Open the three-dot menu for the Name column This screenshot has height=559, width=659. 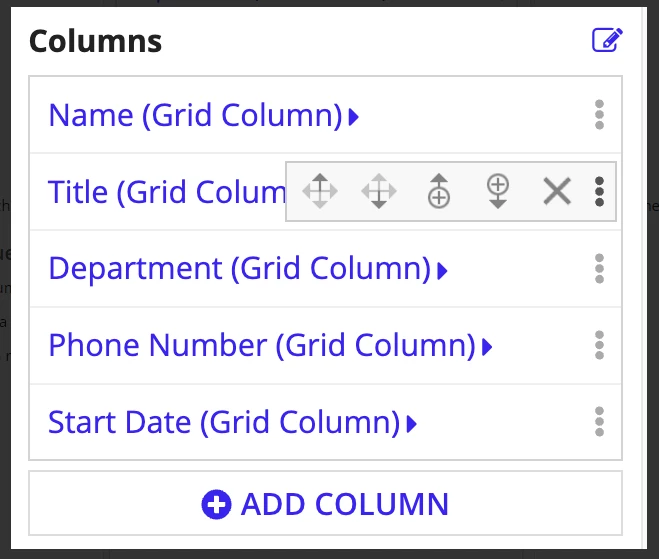pyautogui.click(x=600, y=115)
